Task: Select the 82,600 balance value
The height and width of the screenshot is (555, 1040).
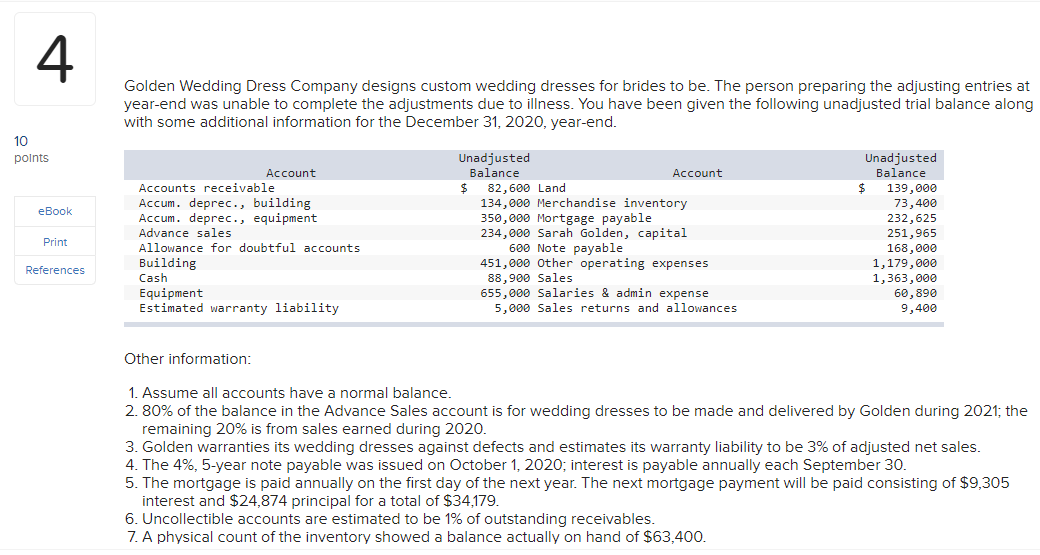Action: point(509,188)
